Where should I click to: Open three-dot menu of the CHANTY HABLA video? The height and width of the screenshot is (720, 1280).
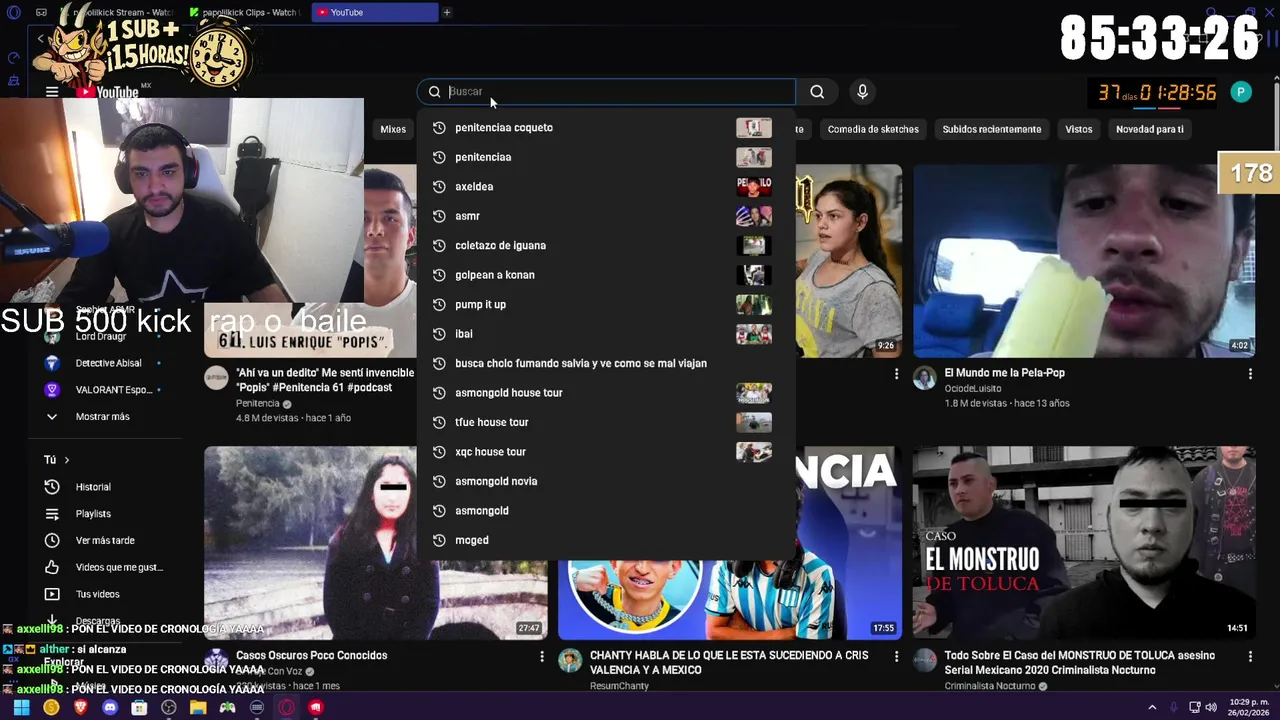tap(896, 657)
